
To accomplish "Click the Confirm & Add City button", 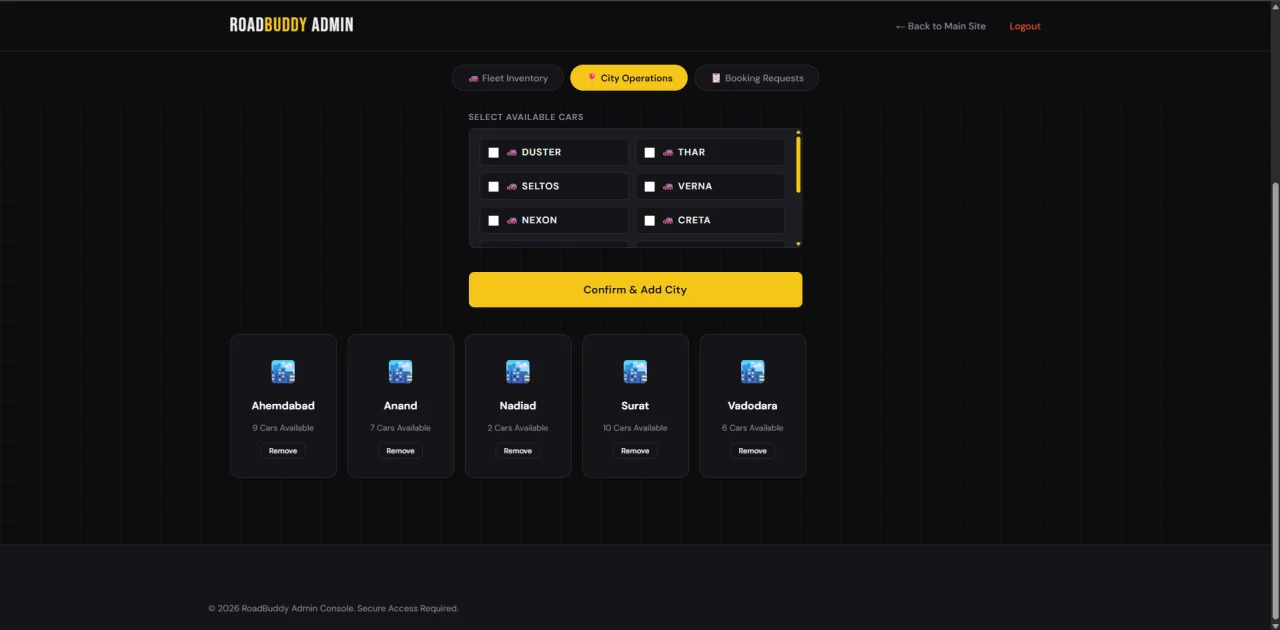I will click(635, 290).
